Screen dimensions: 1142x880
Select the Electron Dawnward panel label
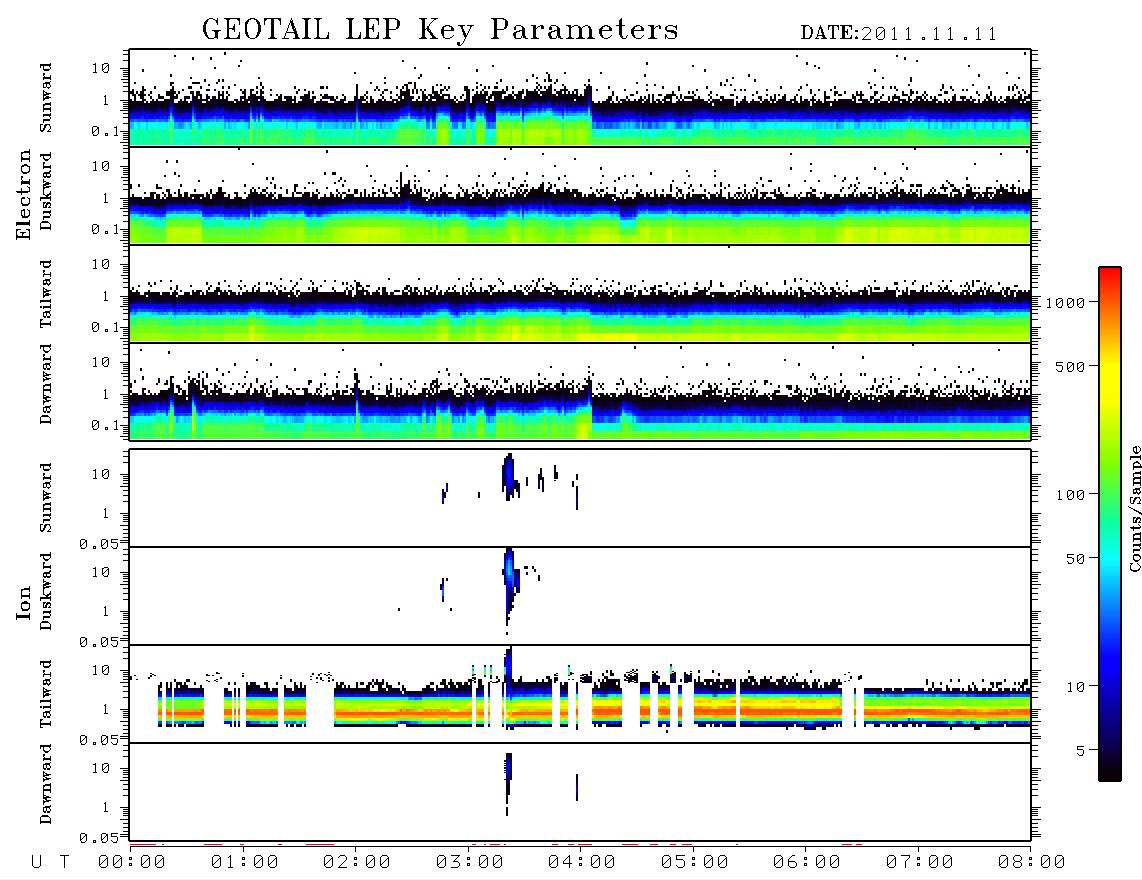pyautogui.click(x=46, y=384)
